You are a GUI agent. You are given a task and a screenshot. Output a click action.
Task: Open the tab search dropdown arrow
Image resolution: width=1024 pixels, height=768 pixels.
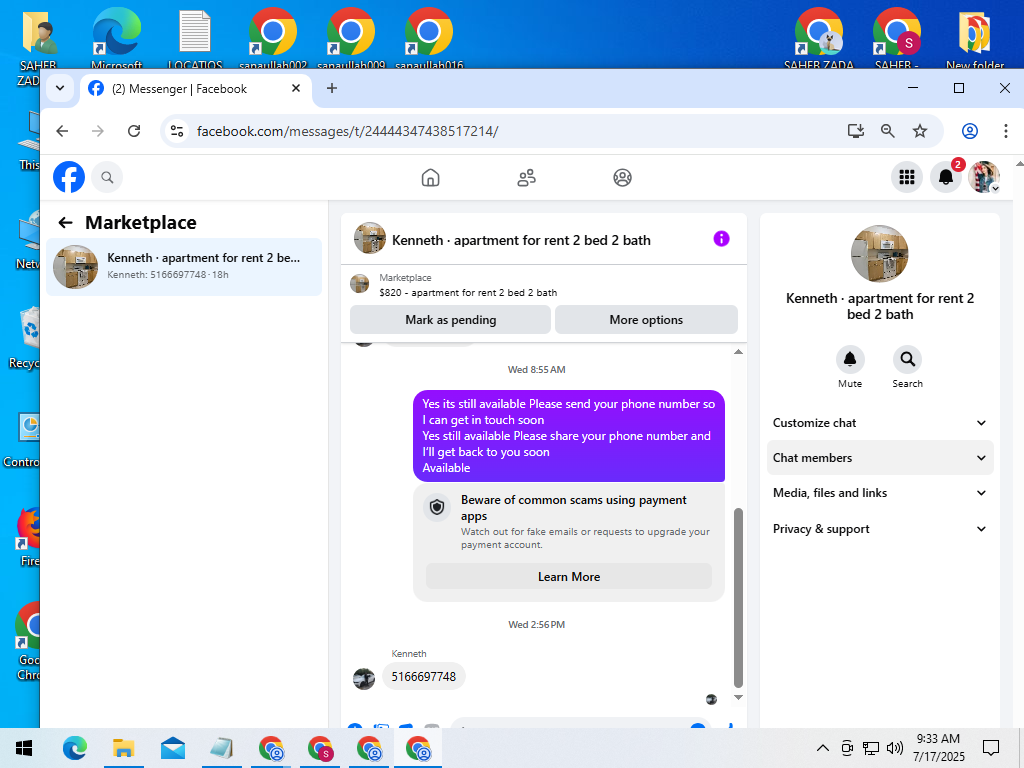(60, 88)
